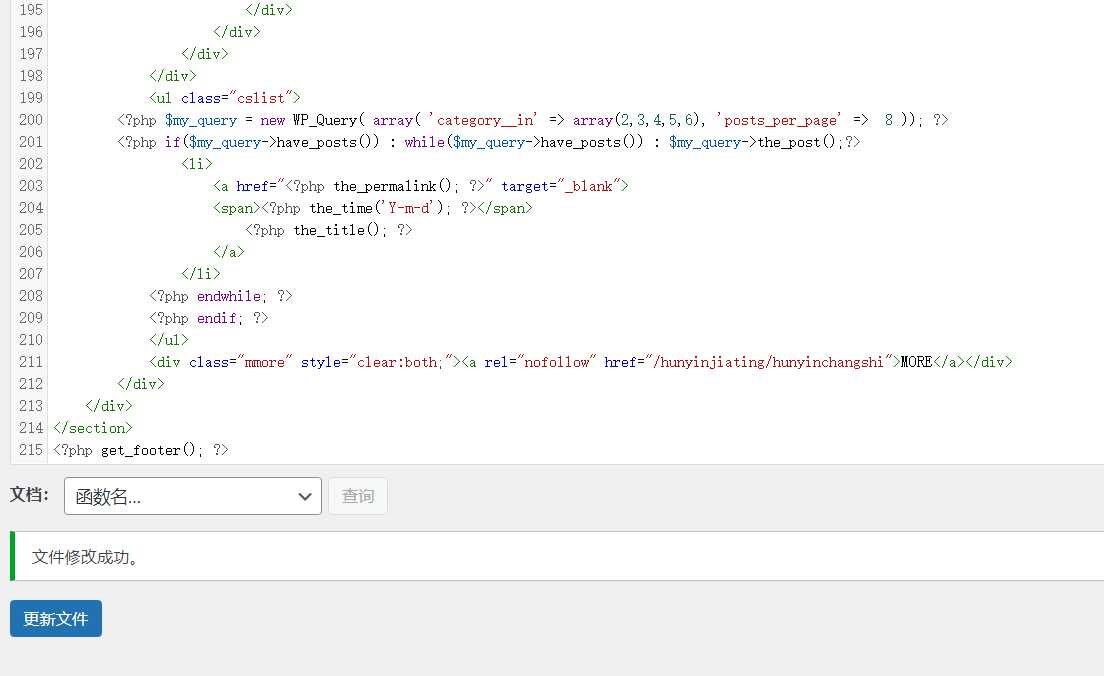
Task: Click line number 200 in the gutter
Action: pyautogui.click(x=31, y=120)
